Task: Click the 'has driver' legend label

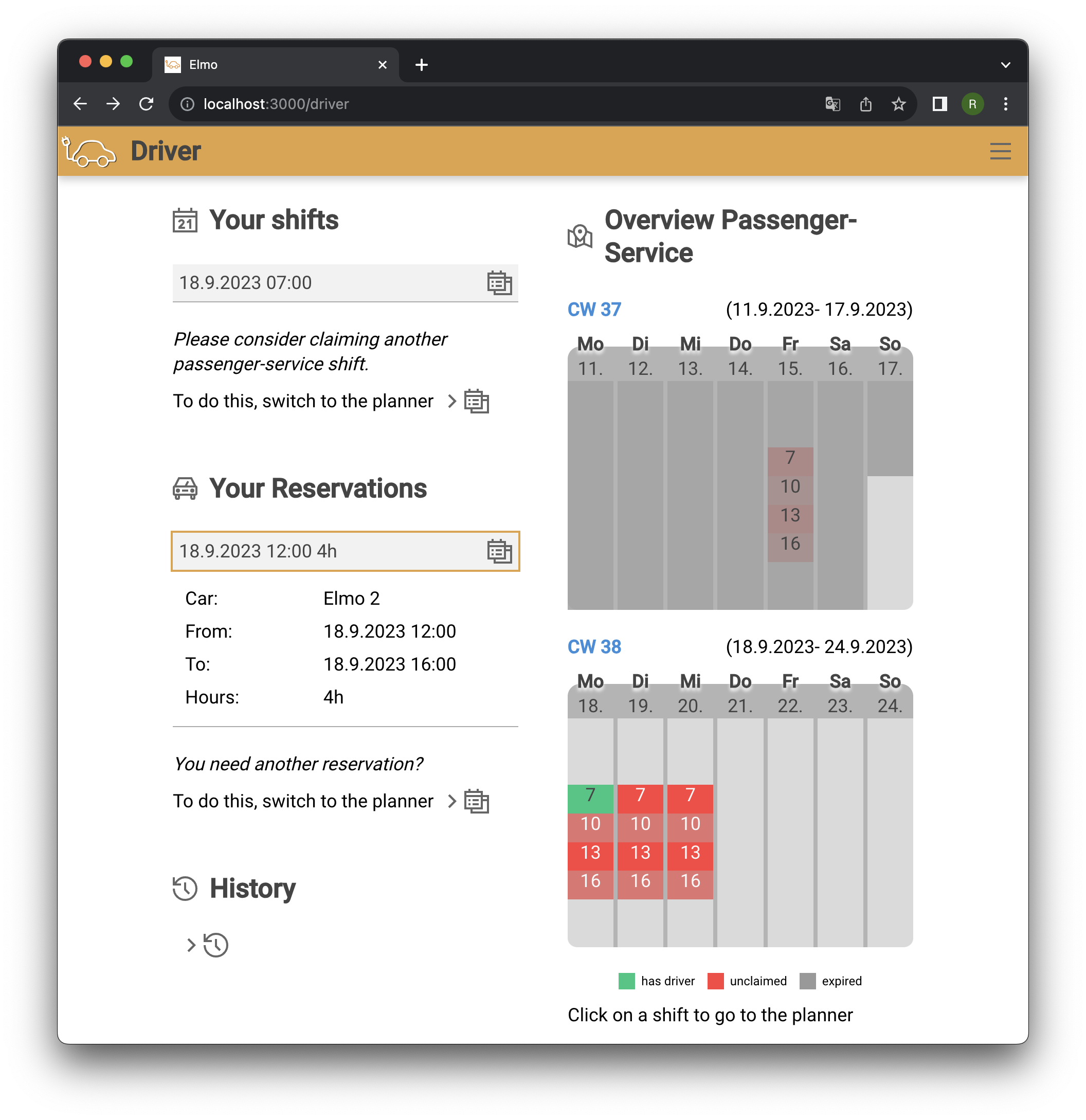Action: coord(668,981)
